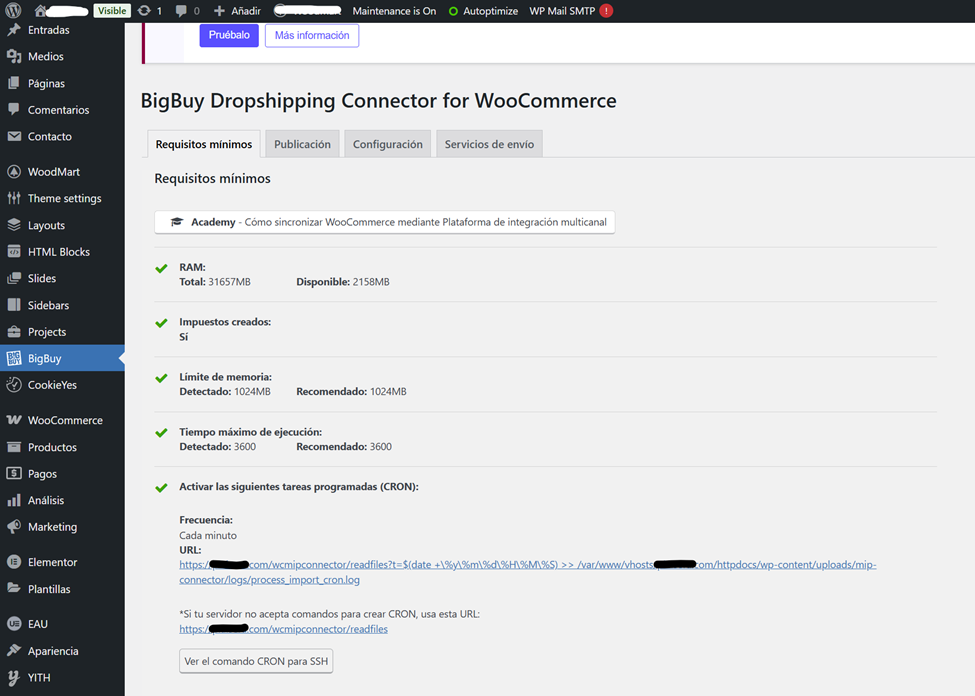Open the Servicios de envío tab

coord(489,144)
